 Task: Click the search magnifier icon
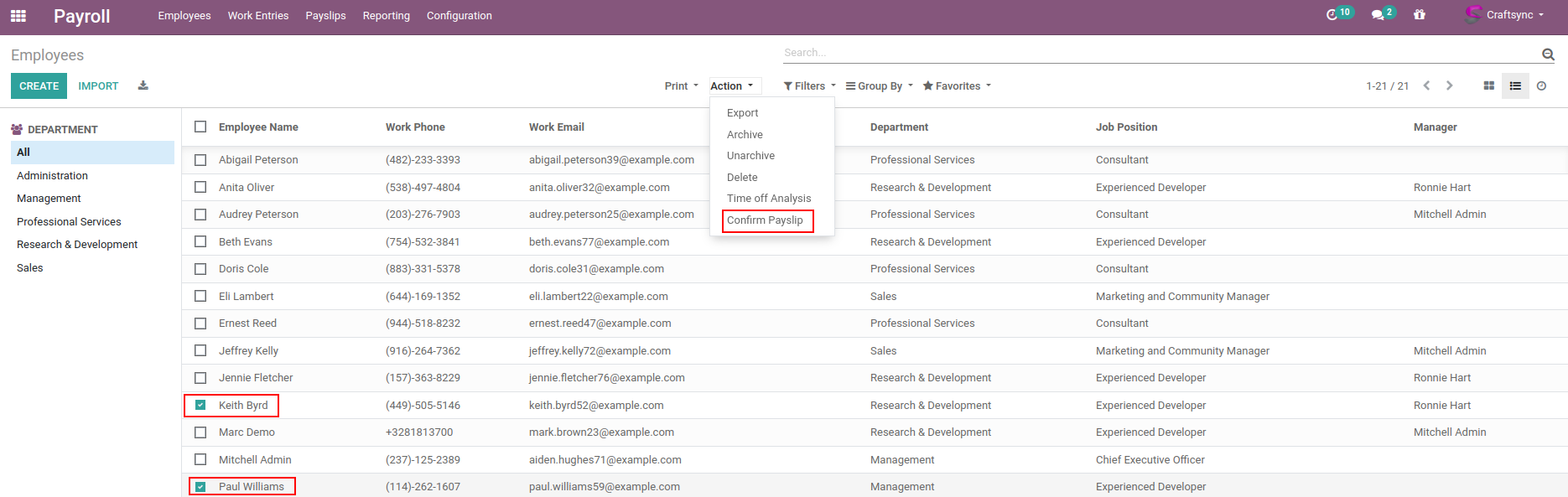point(1548,54)
